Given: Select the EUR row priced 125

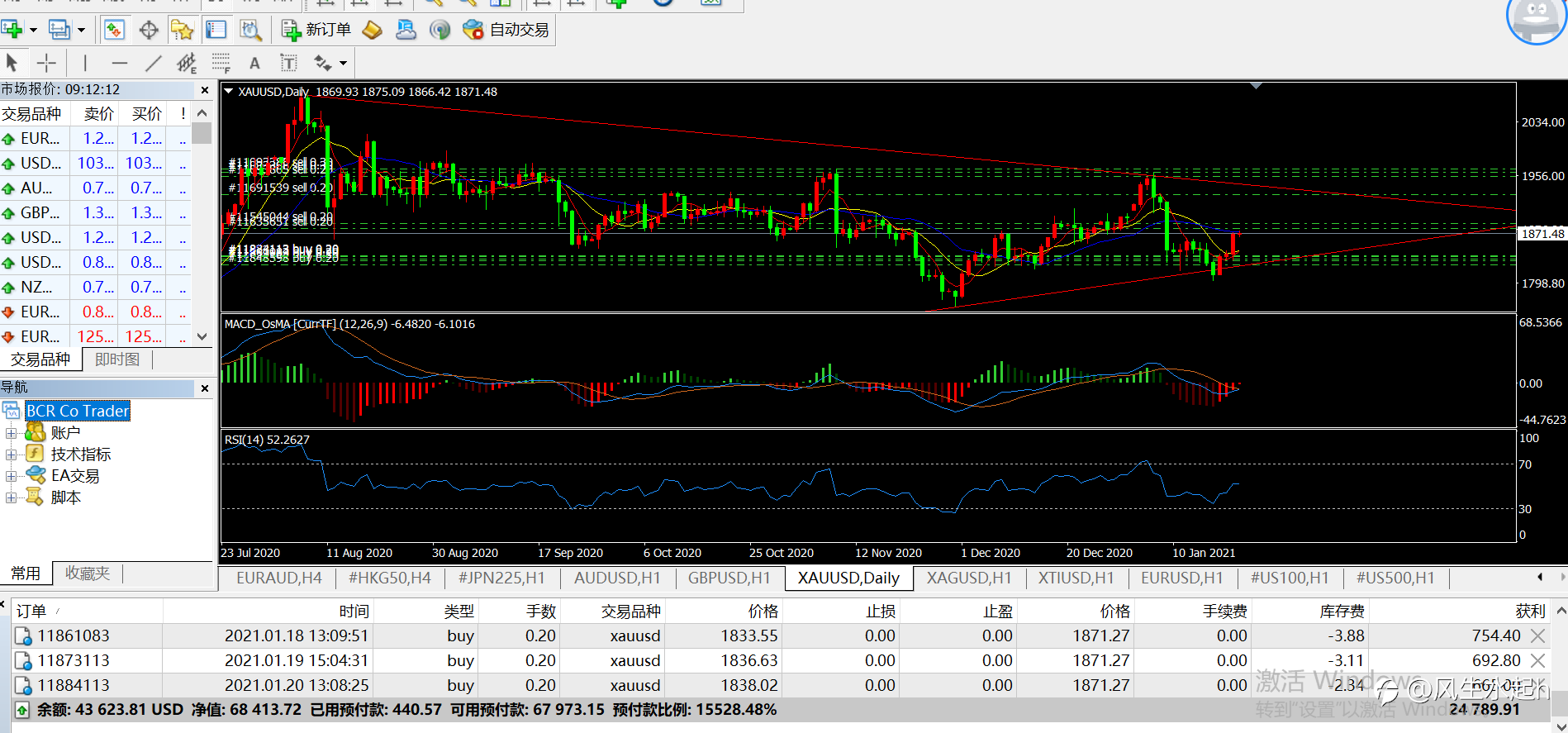Looking at the screenshot, I should click(x=95, y=336).
